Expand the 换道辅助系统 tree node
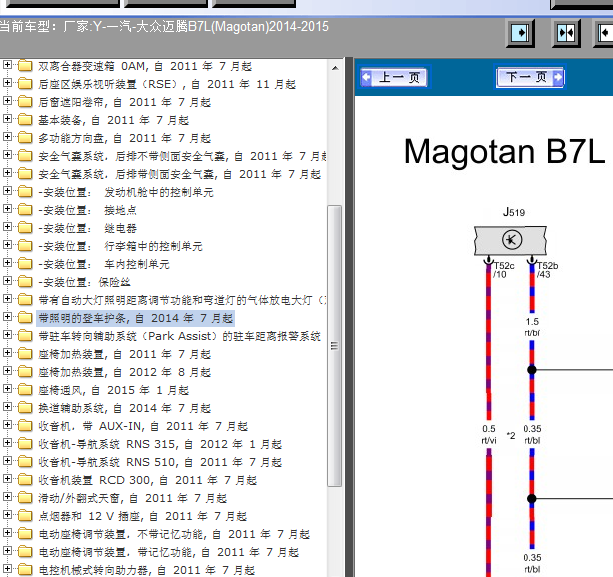613x577 pixels. coord(7,407)
